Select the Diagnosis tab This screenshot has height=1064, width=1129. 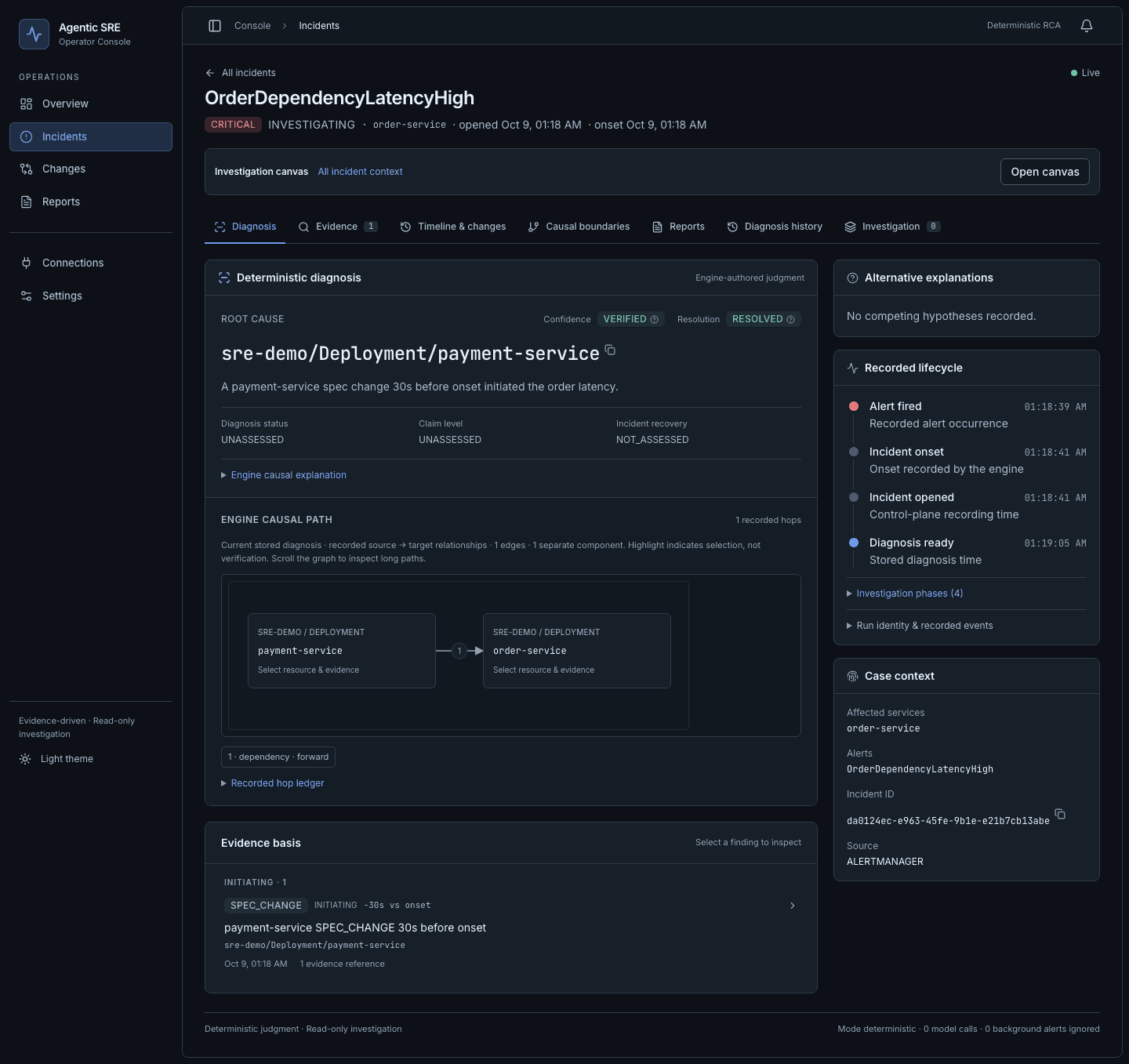(x=245, y=227)
